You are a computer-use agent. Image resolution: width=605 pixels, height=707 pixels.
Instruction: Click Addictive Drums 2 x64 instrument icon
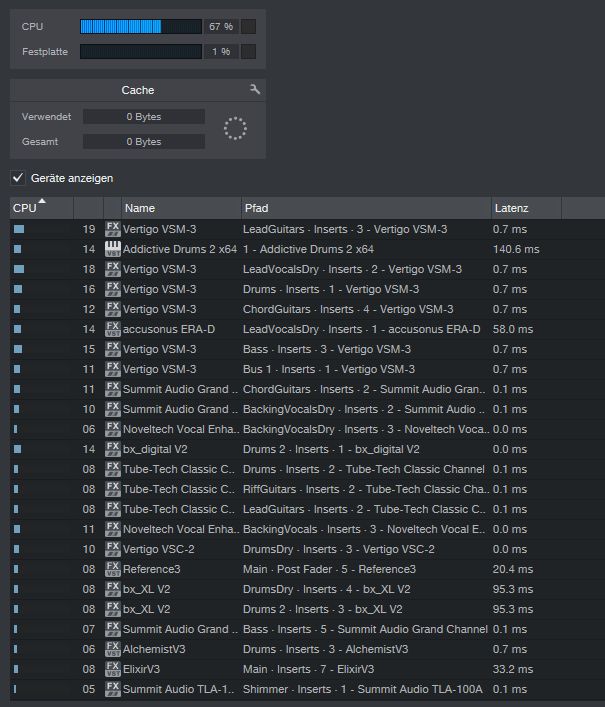(x=113, y=249)
